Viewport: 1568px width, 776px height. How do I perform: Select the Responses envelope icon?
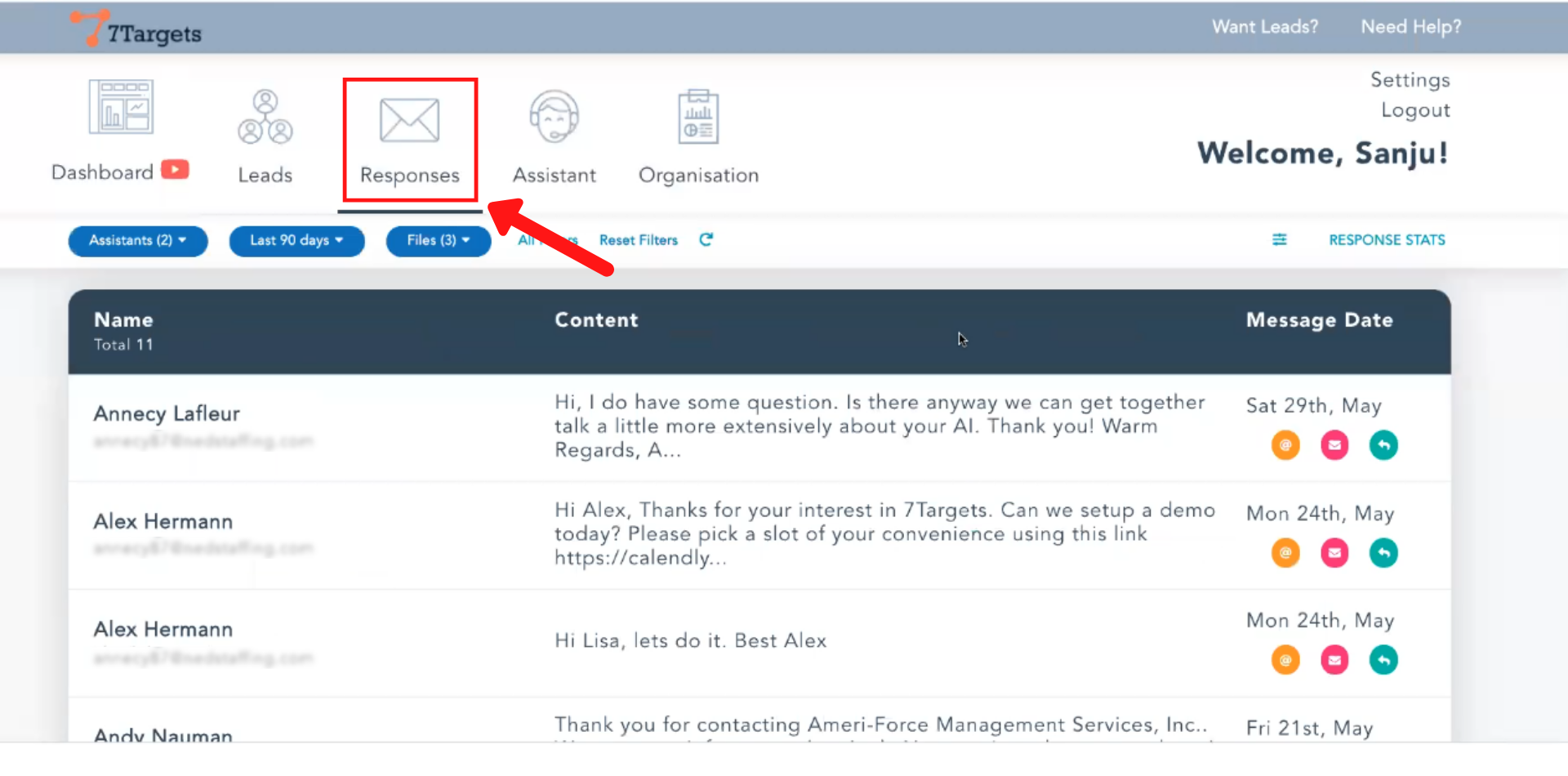[x=409, y=121]
